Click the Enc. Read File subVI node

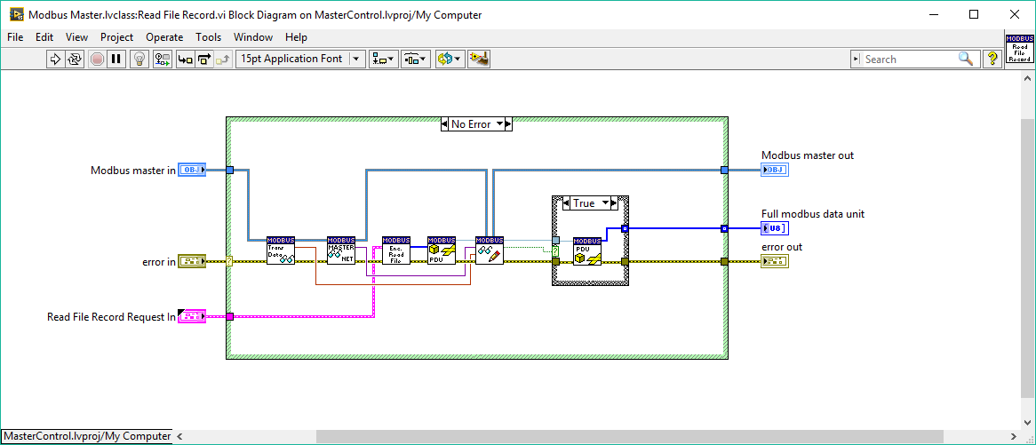396,251
